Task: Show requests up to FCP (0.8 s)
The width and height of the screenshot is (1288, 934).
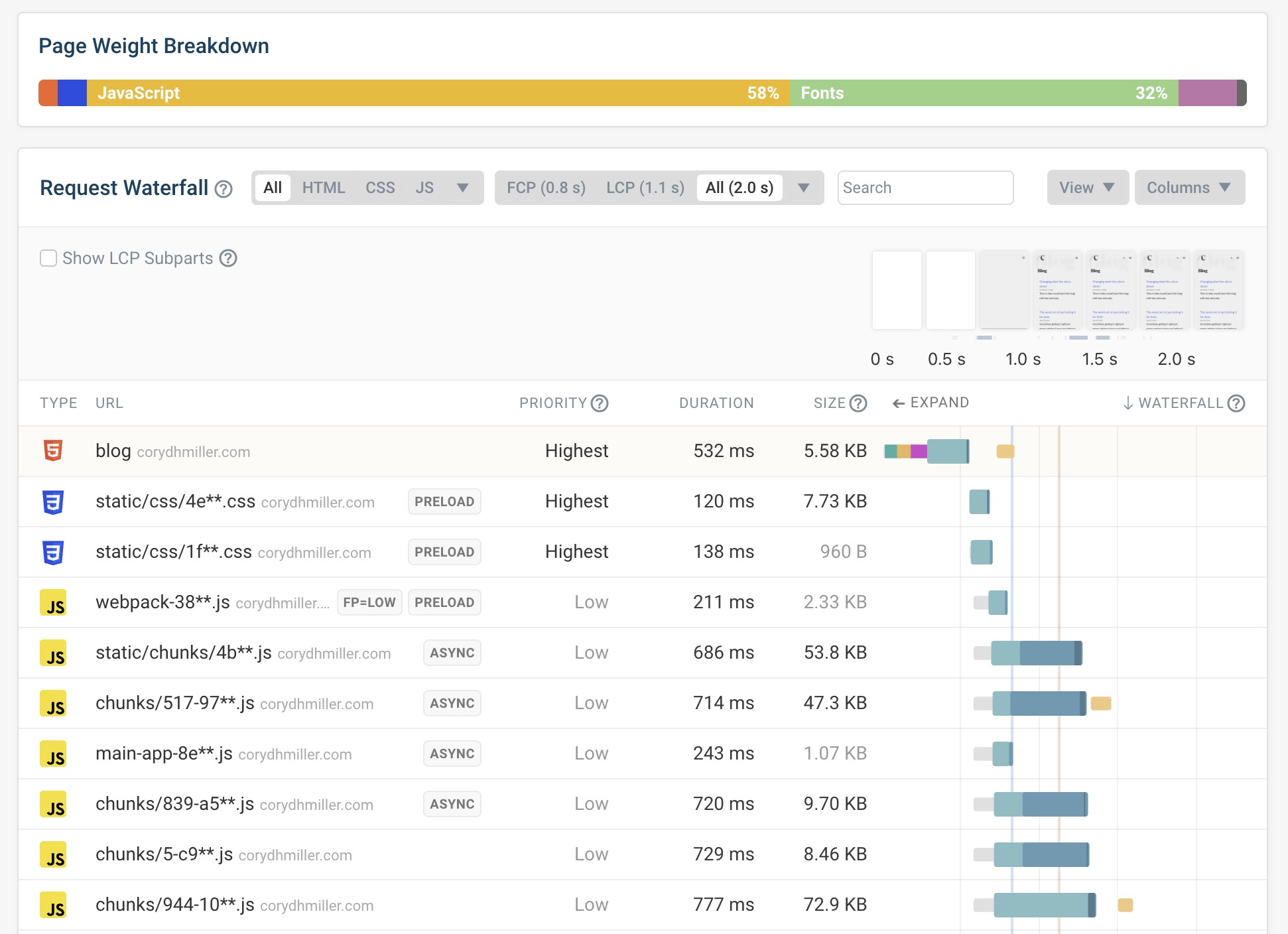Action: tap(547, 188)
